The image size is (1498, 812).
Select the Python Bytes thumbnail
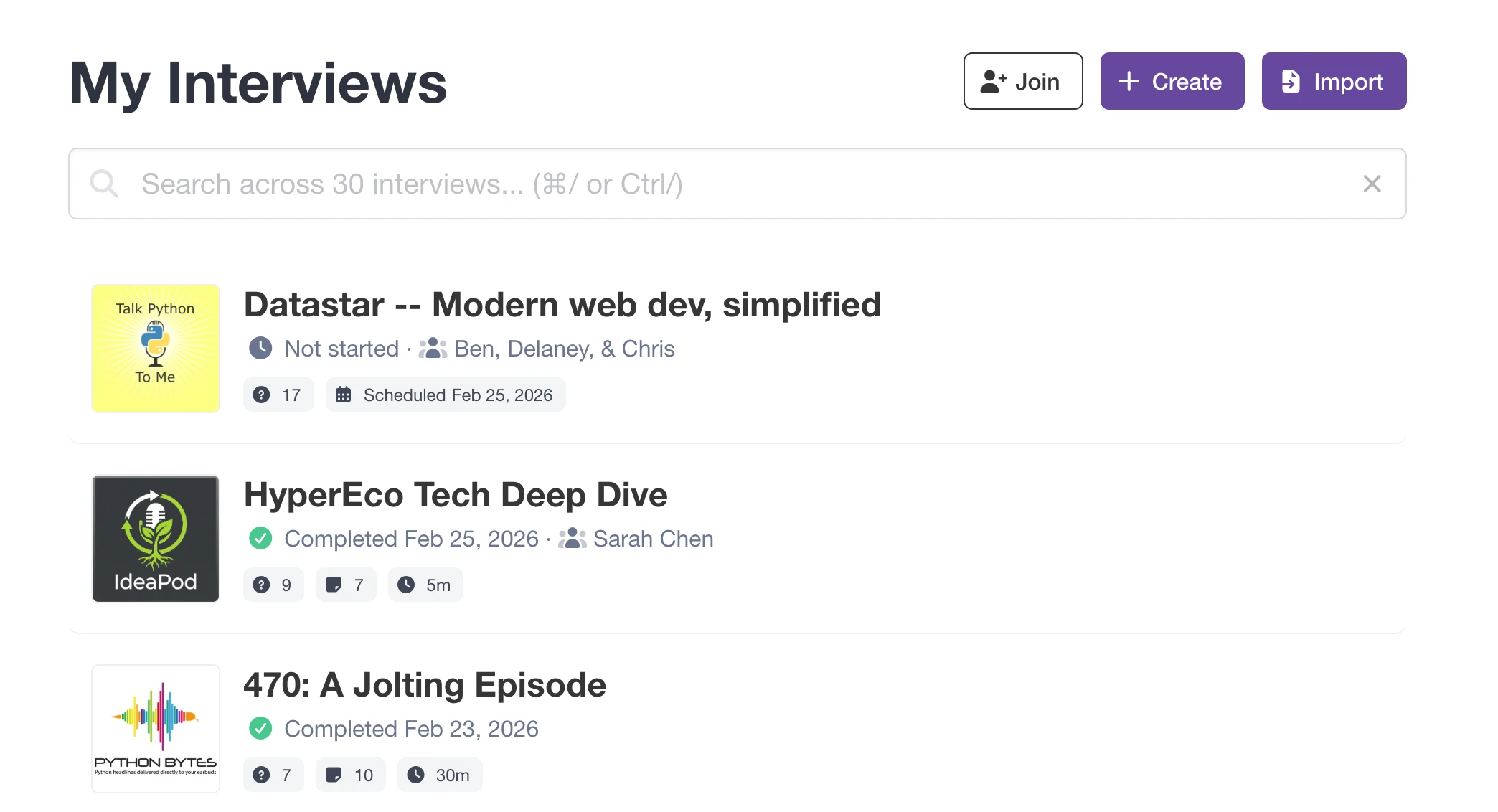coord(156,728)
